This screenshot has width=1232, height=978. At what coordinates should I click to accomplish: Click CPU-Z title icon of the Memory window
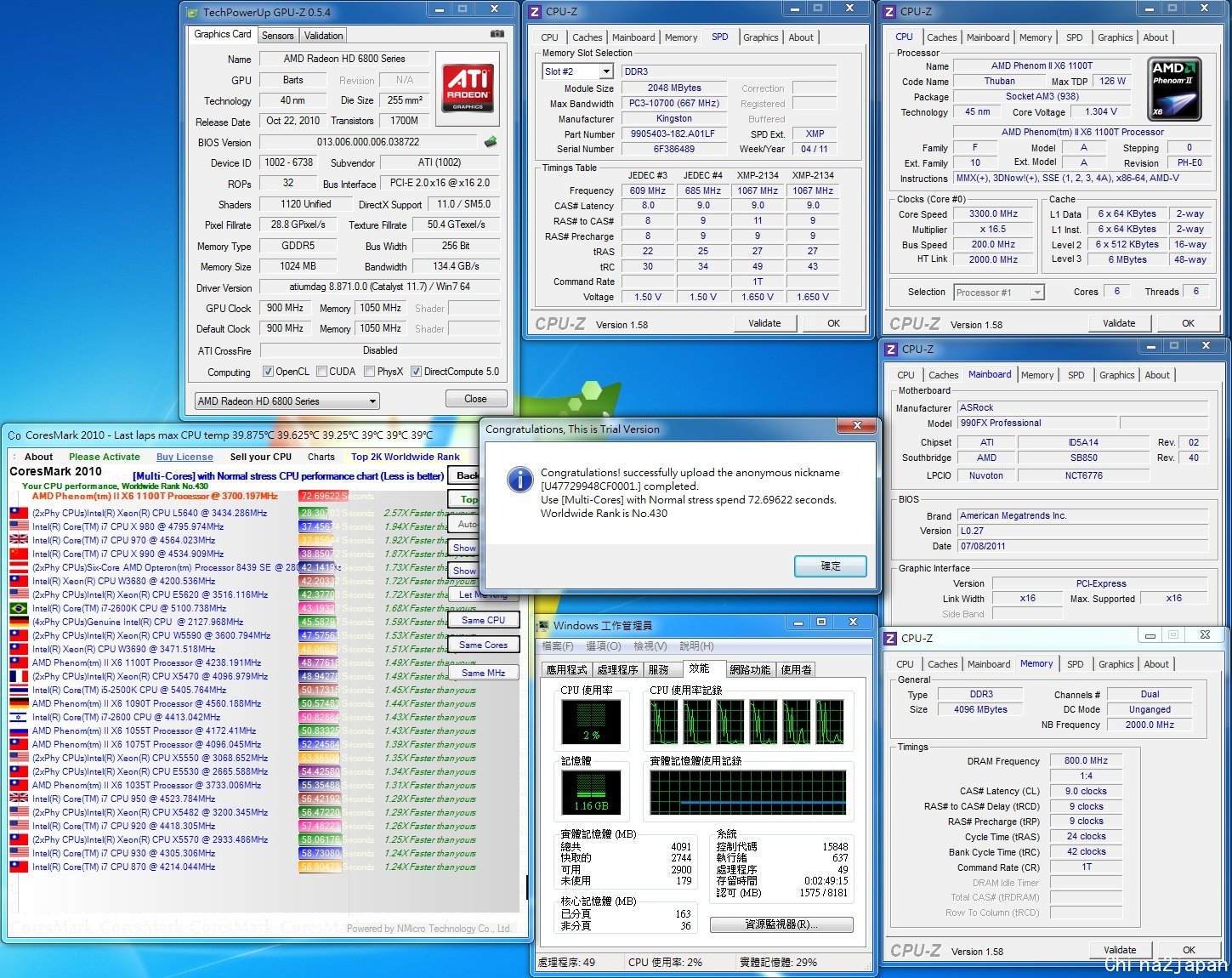tap(891, 639)
